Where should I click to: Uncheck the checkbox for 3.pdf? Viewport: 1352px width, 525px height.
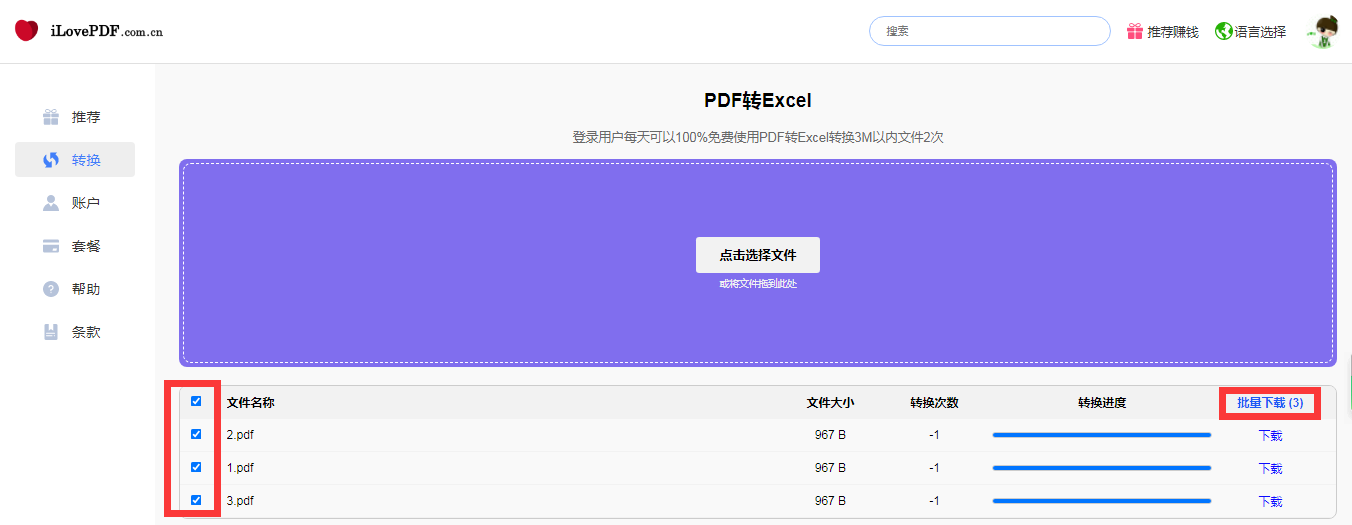(x=196, y=500)
